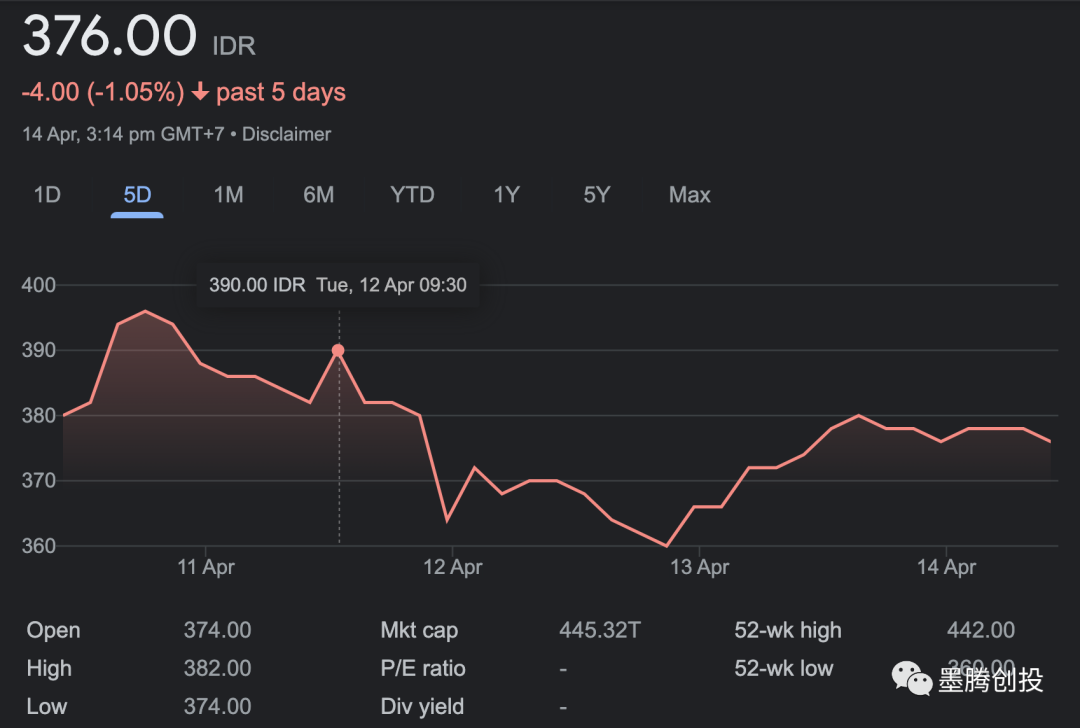The image size is (1080, 728).
Task: Click the 11 Apr date axis label
Action: pos(206,567)
